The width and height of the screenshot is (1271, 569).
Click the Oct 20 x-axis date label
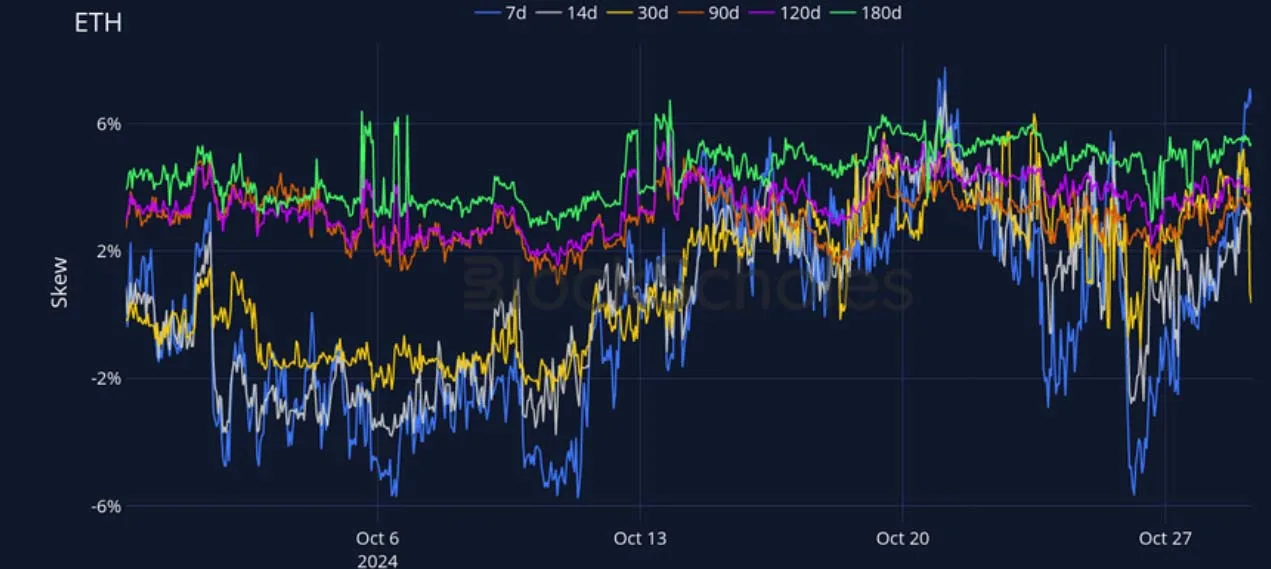pos(903,538)
